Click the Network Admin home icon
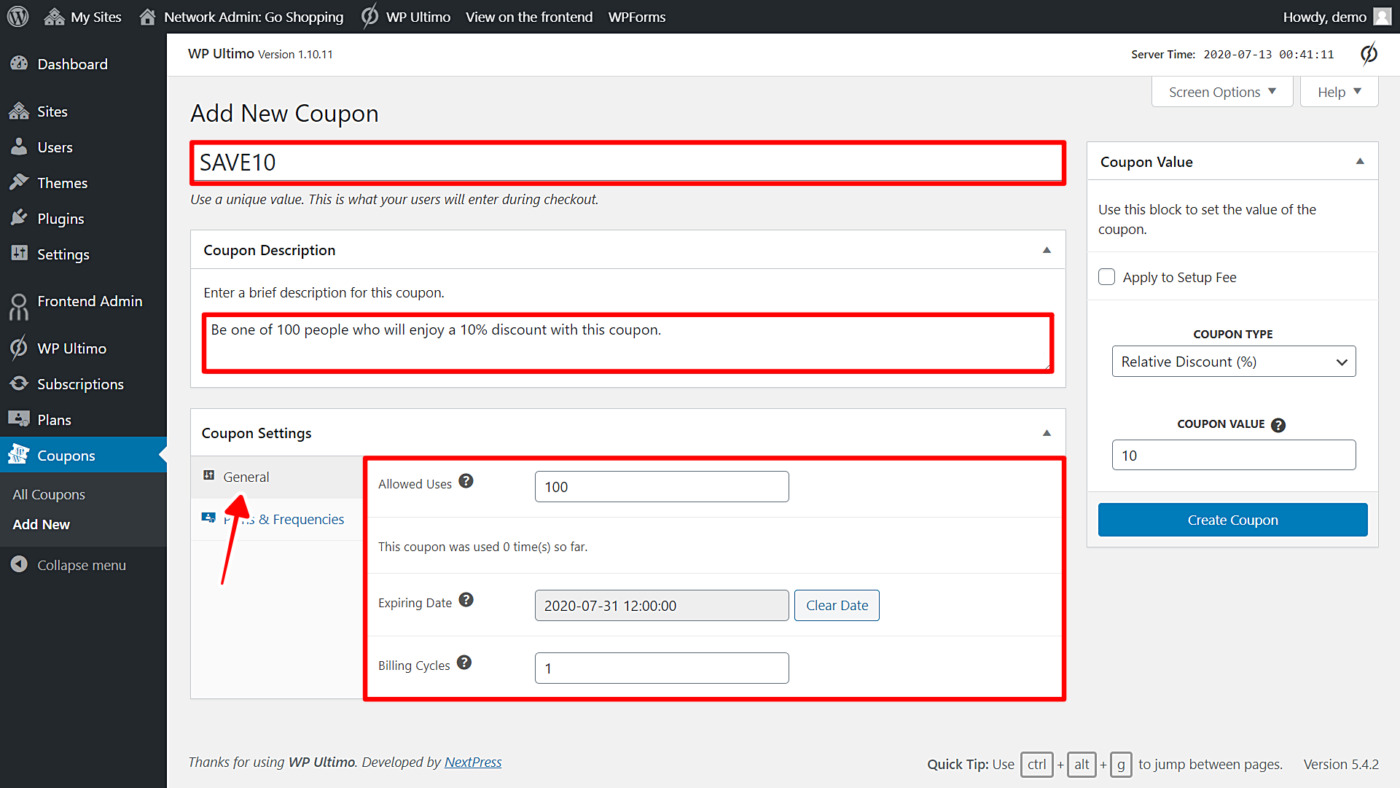The width and height of the screenshot is (1400, 788). (x=148, y=17)
